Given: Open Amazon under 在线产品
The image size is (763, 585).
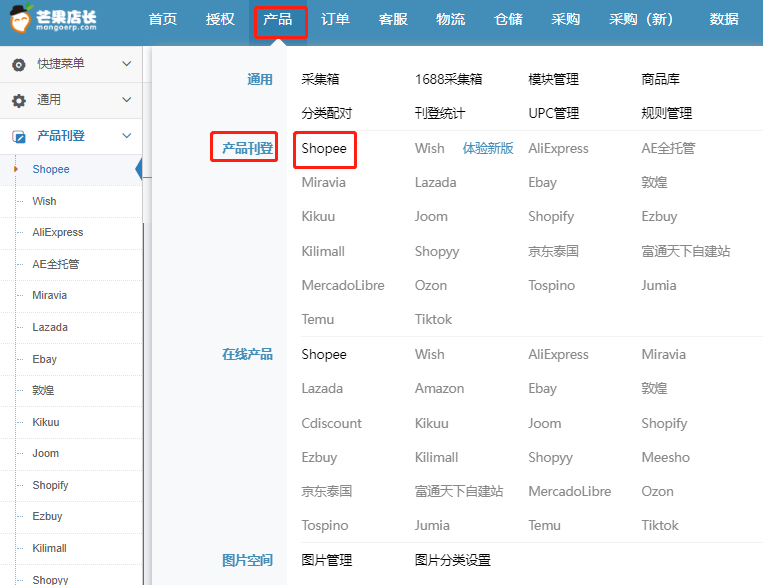Looking at the screenshot, I should coord(439,388).
